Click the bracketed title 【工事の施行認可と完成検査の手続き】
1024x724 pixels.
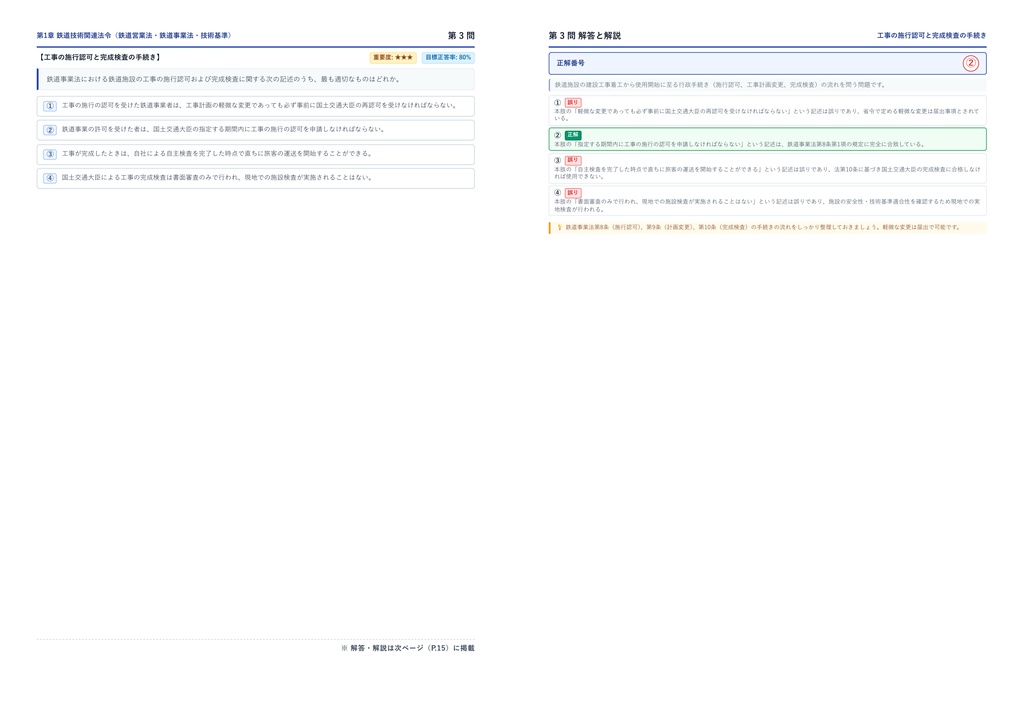[99, 57]
